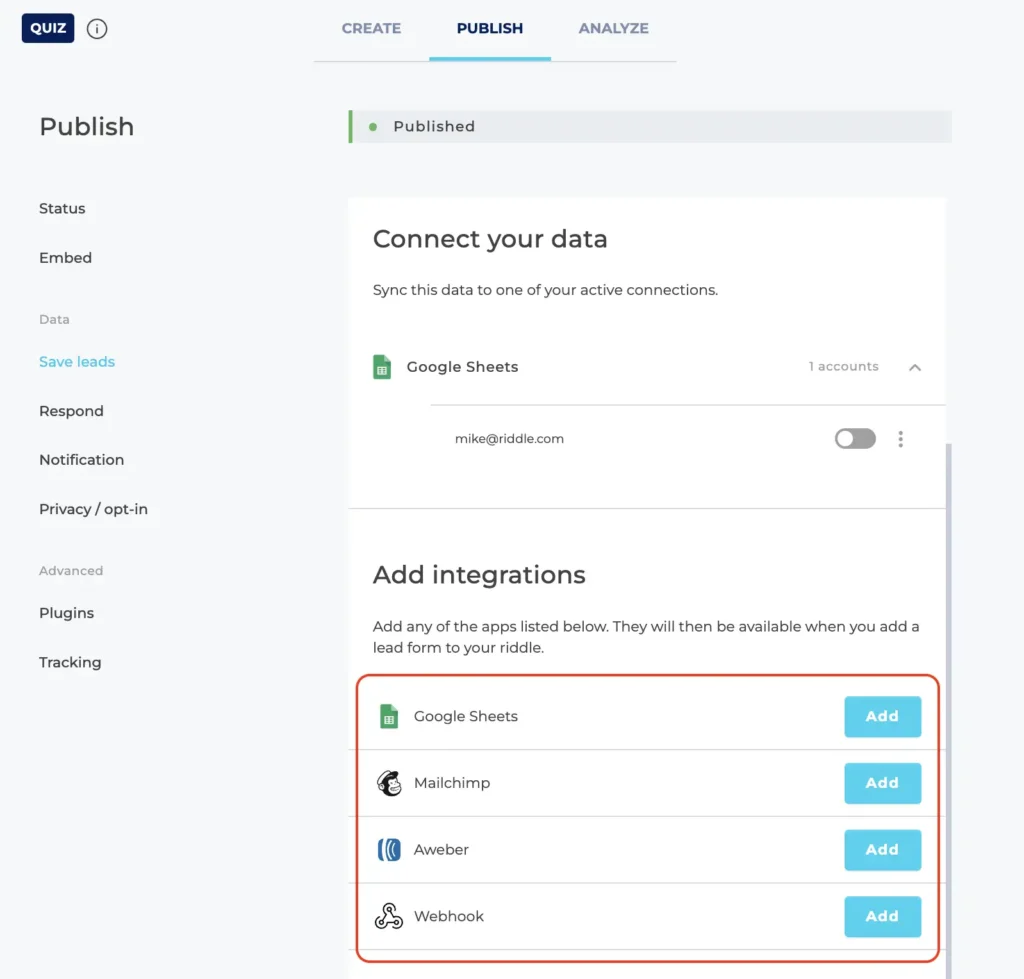Screen dimensions: 1024x979
Task: Go to Privacy / opt-in
Action: 93,509
